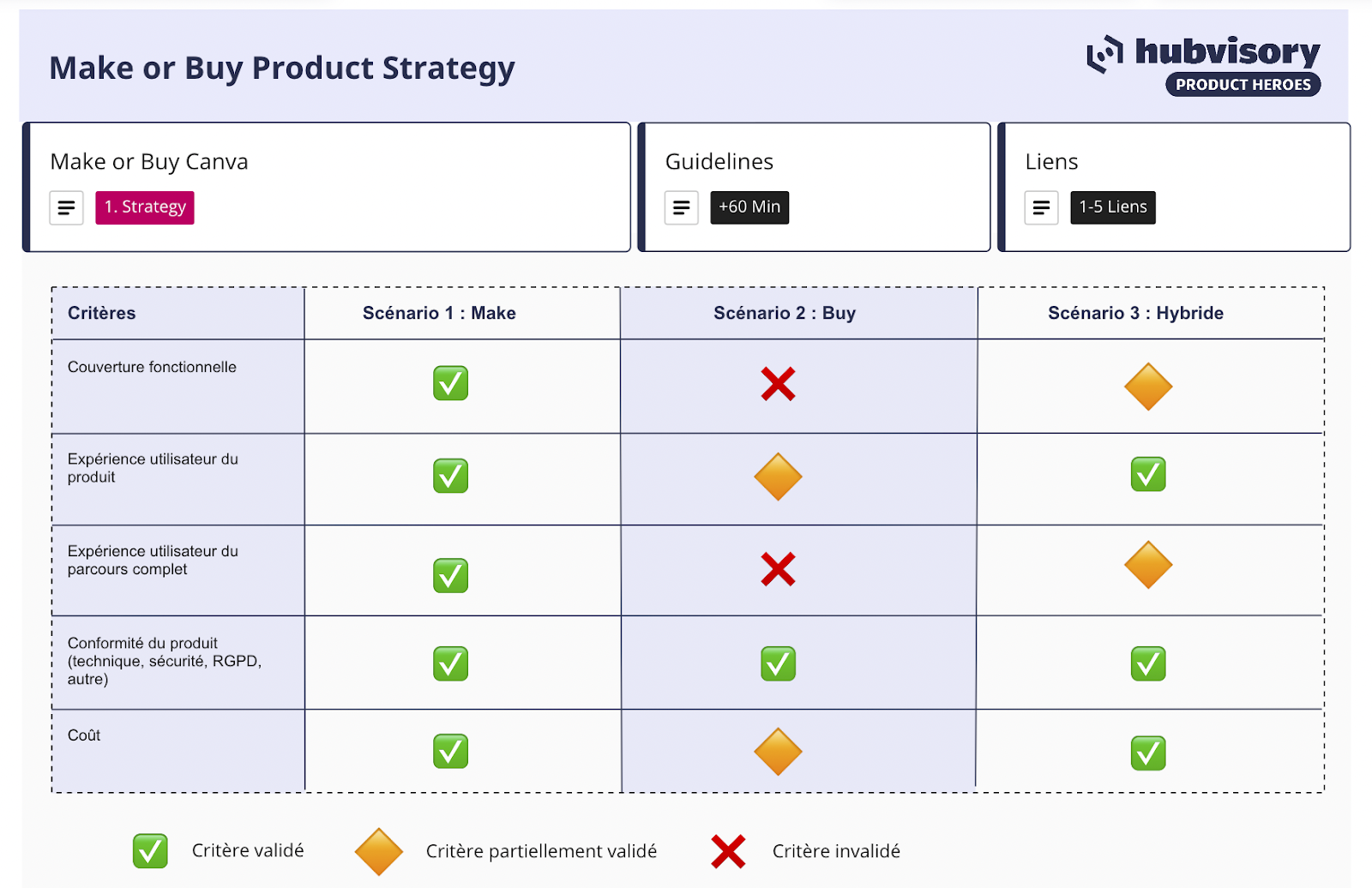The width and height of the screenshot is (1372, 888).
Task: Toggle the Make checkmark for Couverture fonctionnelle
Action: pos(450,383)
